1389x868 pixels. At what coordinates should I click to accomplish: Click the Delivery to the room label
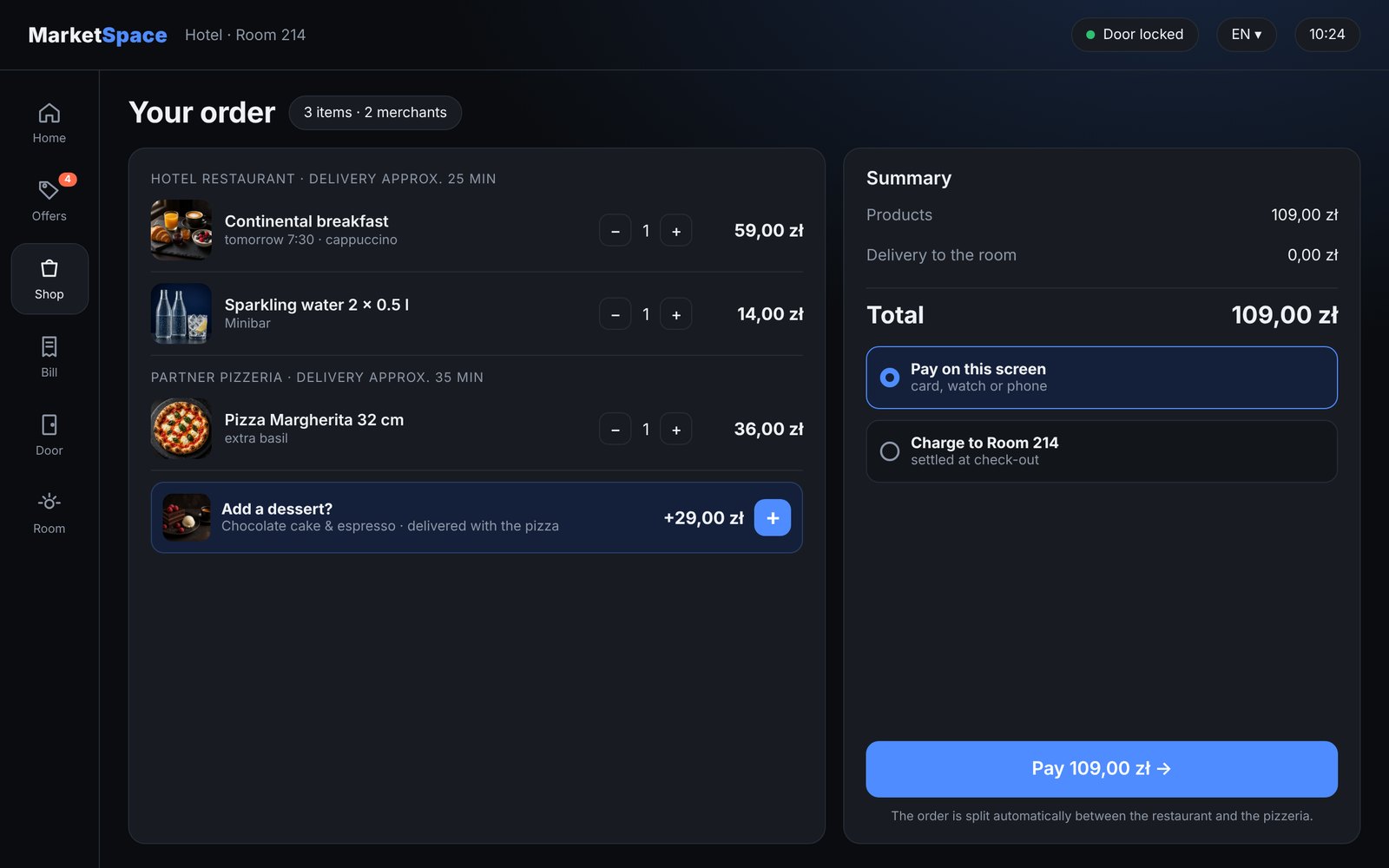point(941,255)
